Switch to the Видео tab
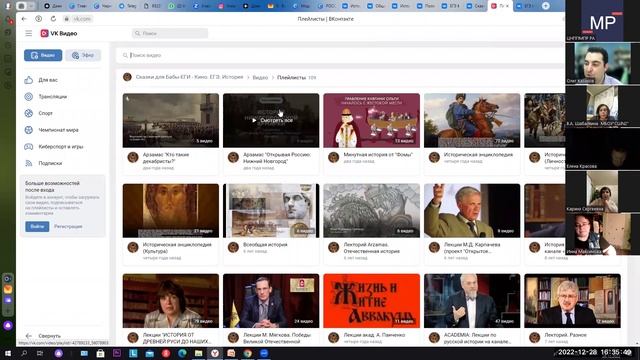Image resolution: width=640 pixels, height=360 pixels. 43,55
